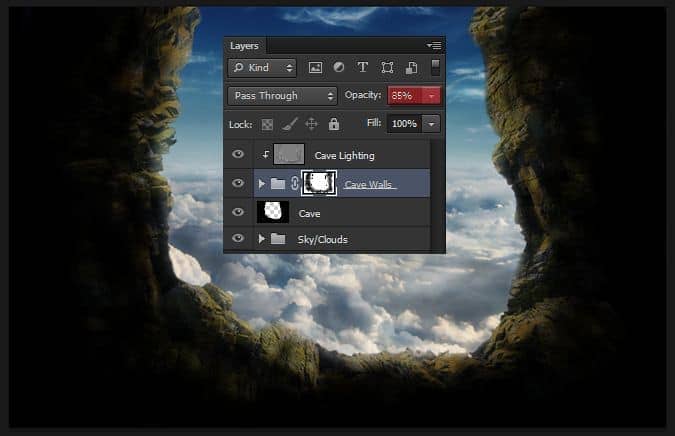Viewport: 675px width, 436px height.
Task: Select the Cave Lighting layer thumbnail
Action: click(x=289, y=154)
